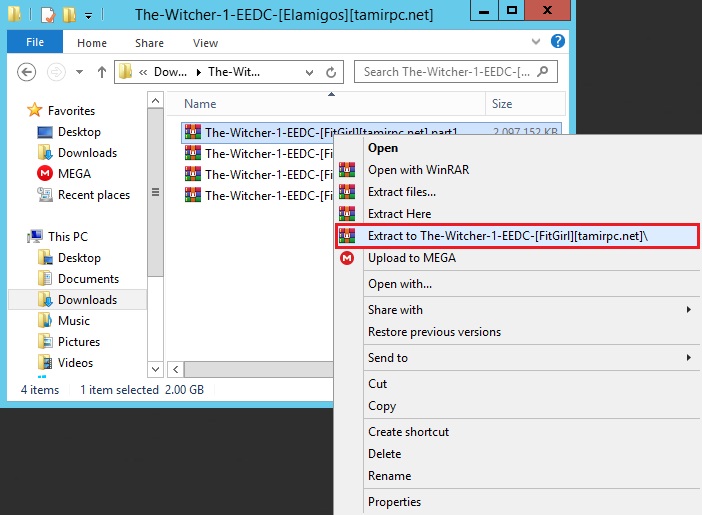Viewport: 702px width, 515px height.
Task: Expand the ribbon with the chevron
Action: [538, 43]
